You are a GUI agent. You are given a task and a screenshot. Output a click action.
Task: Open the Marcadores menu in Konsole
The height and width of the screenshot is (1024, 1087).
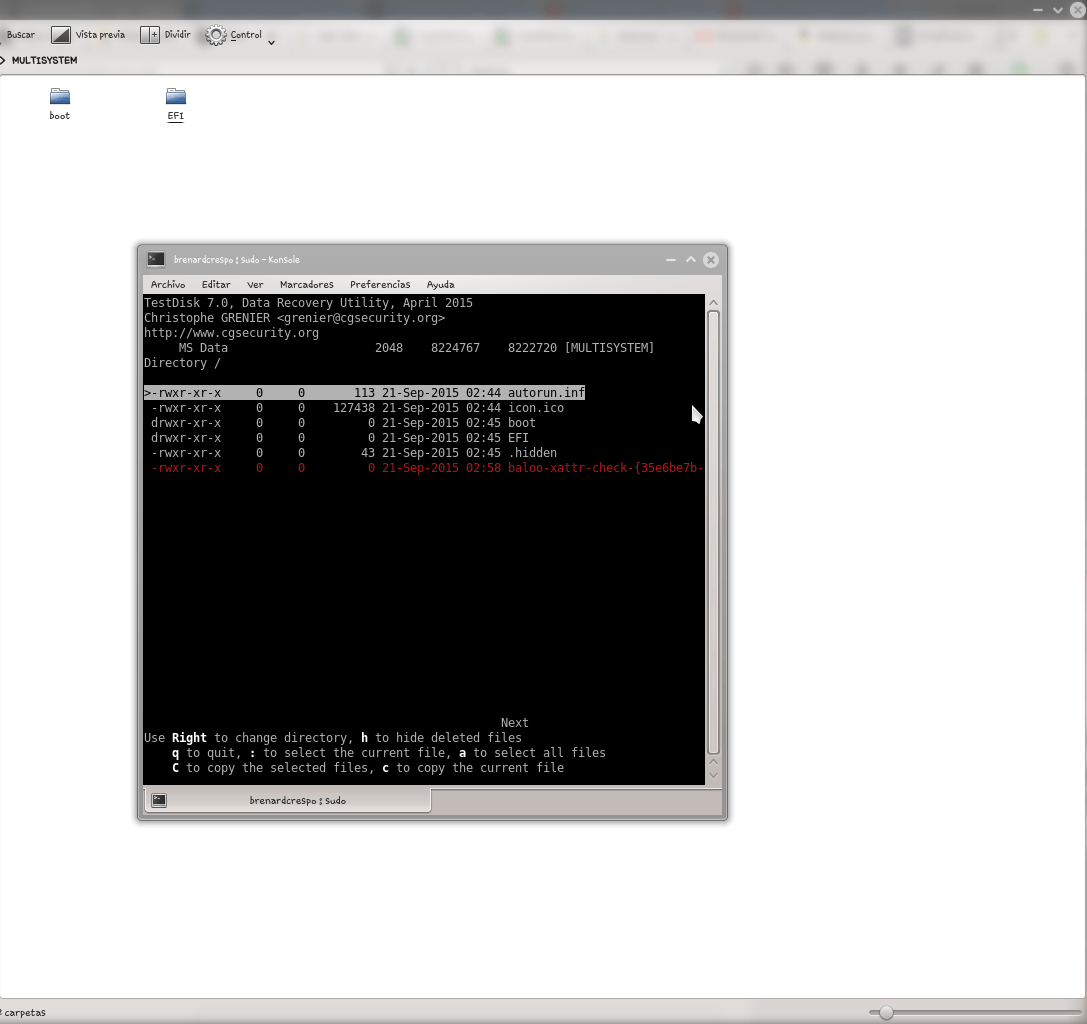tap(306, 284)
